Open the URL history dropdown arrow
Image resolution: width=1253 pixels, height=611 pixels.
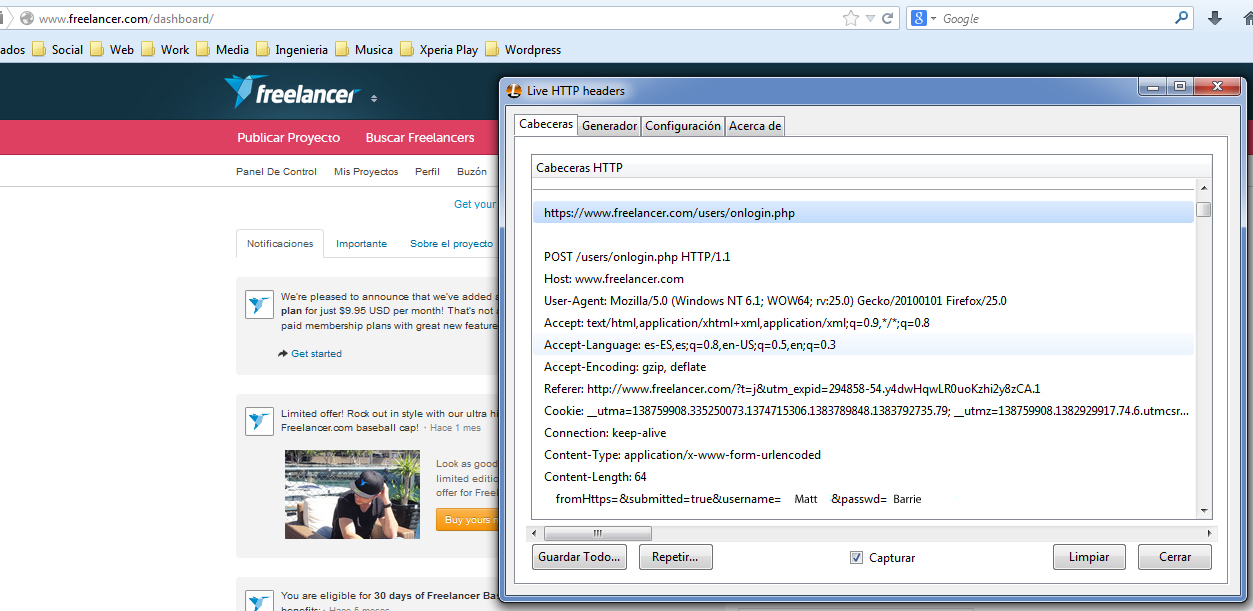[870, 19]
